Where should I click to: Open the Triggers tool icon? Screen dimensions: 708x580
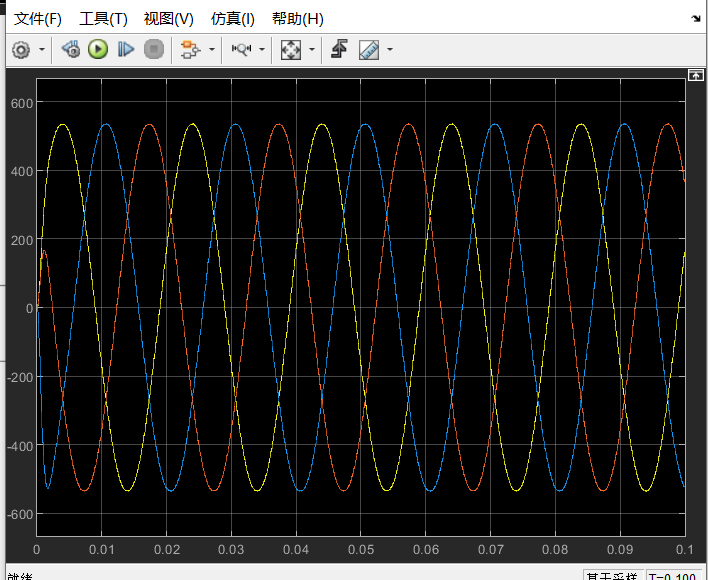pos(339,49)
